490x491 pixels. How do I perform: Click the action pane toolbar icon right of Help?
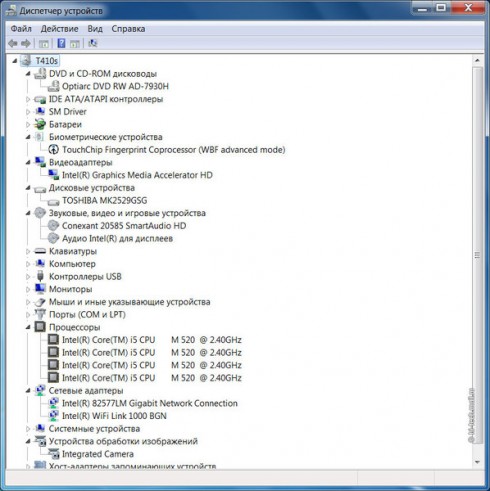click(75, 43)
